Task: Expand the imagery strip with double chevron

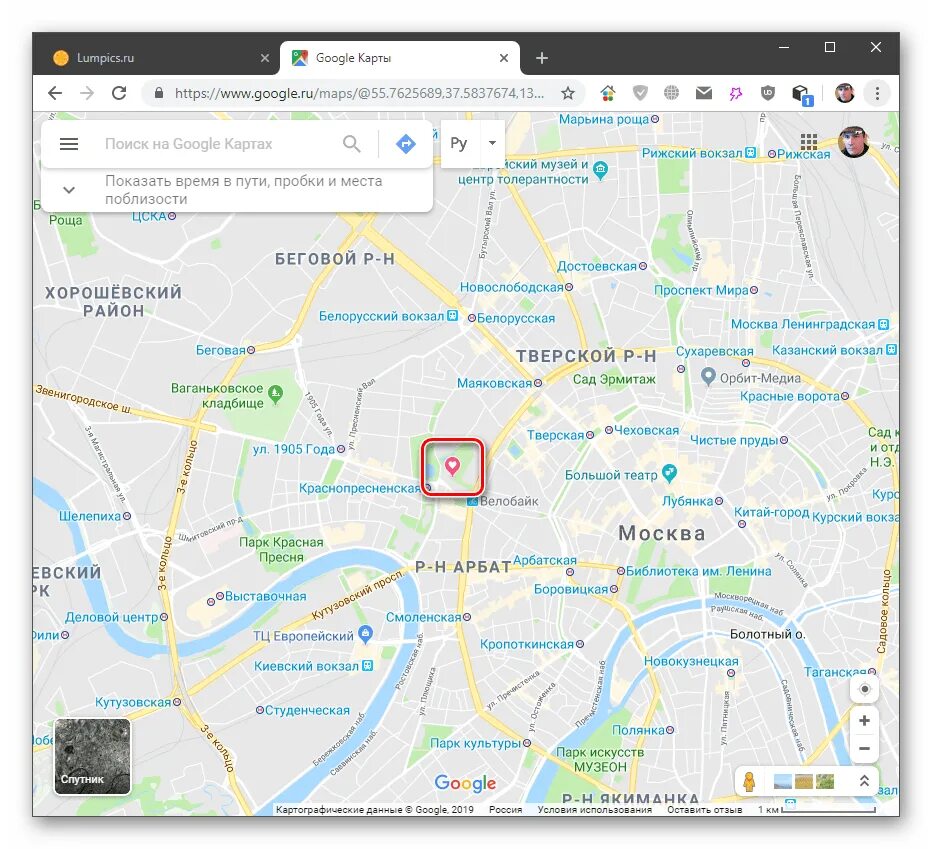Action: click(x=864, y=781)
